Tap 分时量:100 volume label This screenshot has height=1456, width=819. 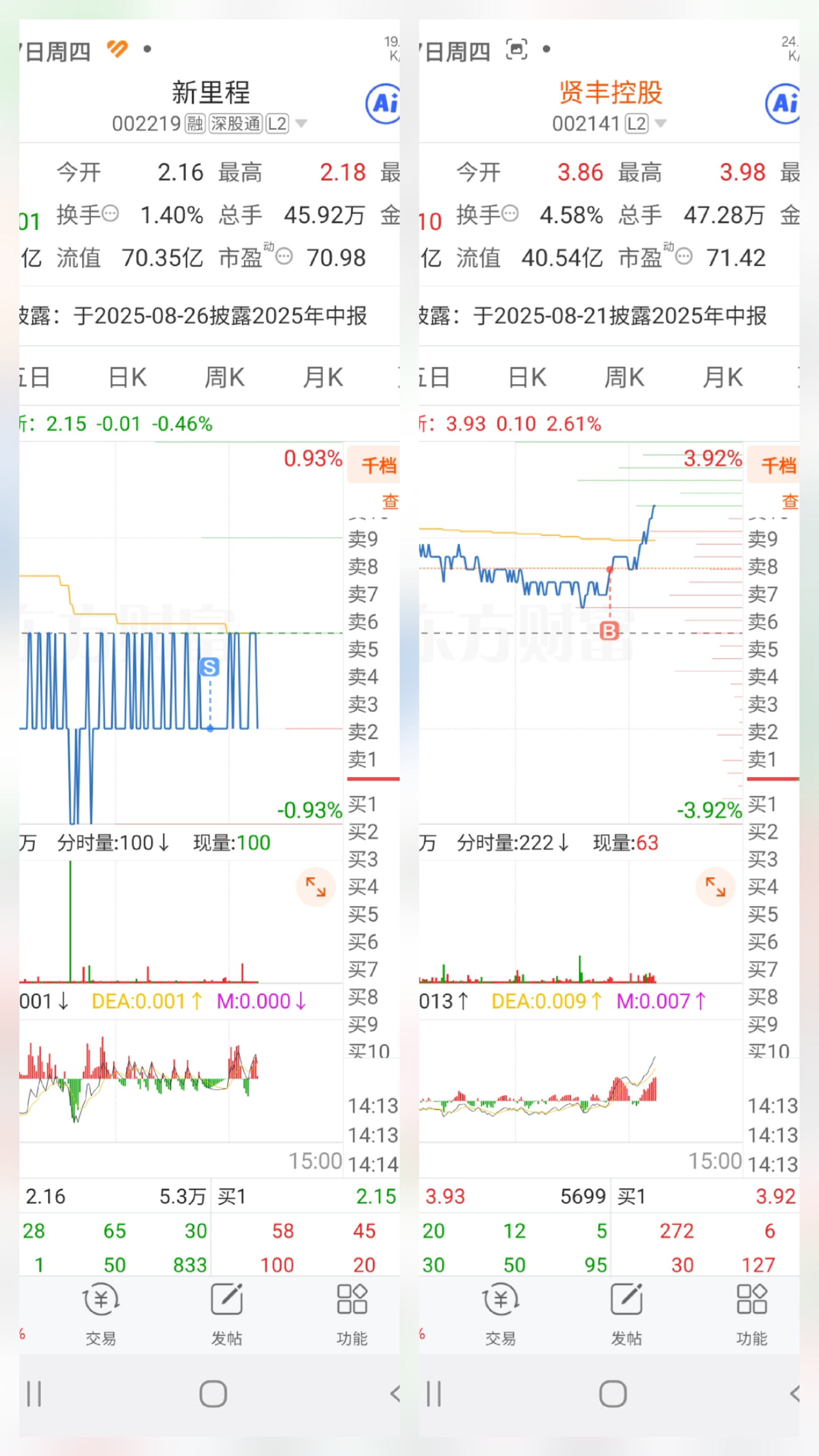(x=113, y=843)
